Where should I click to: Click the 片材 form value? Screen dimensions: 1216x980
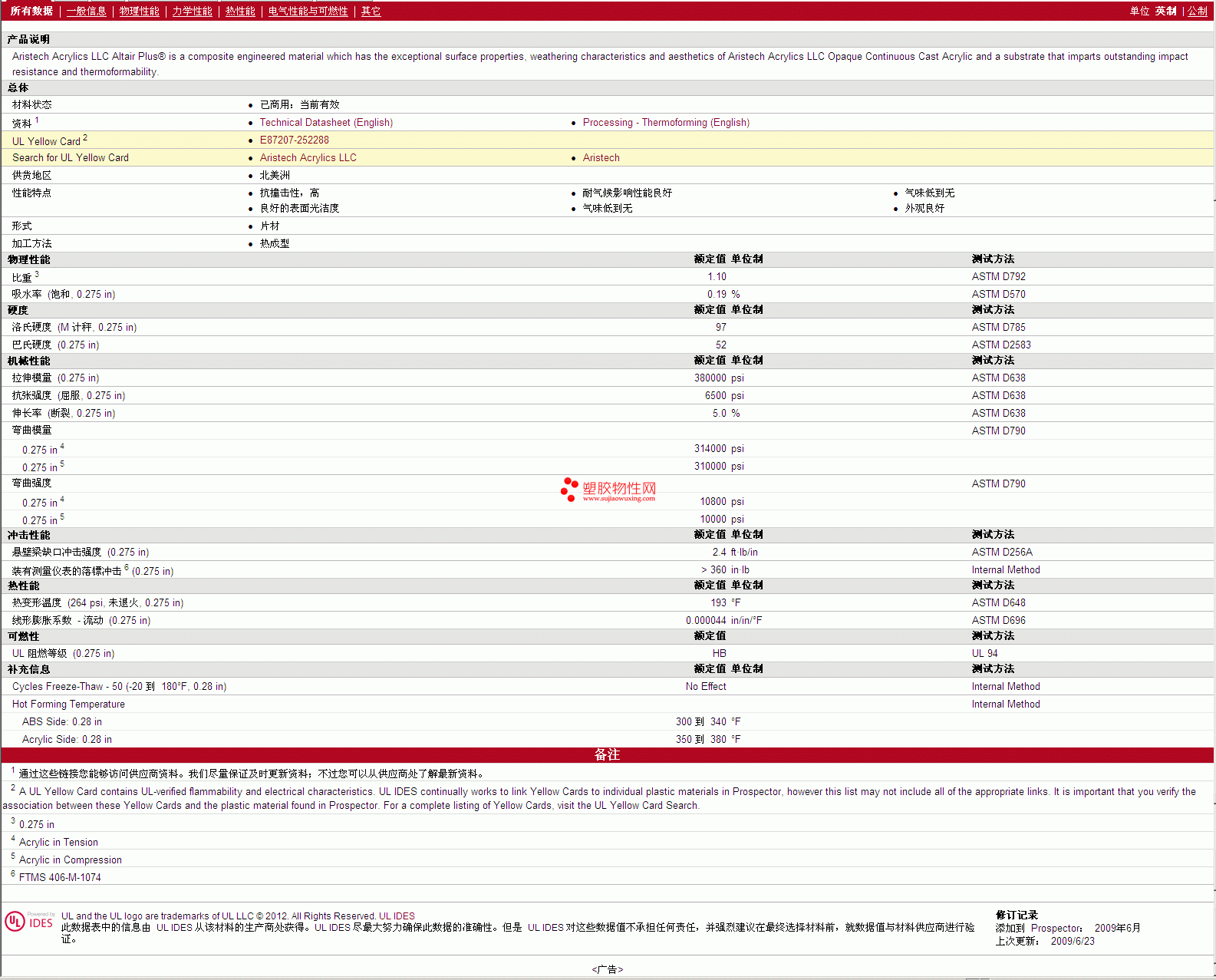[x=269, y=226]
